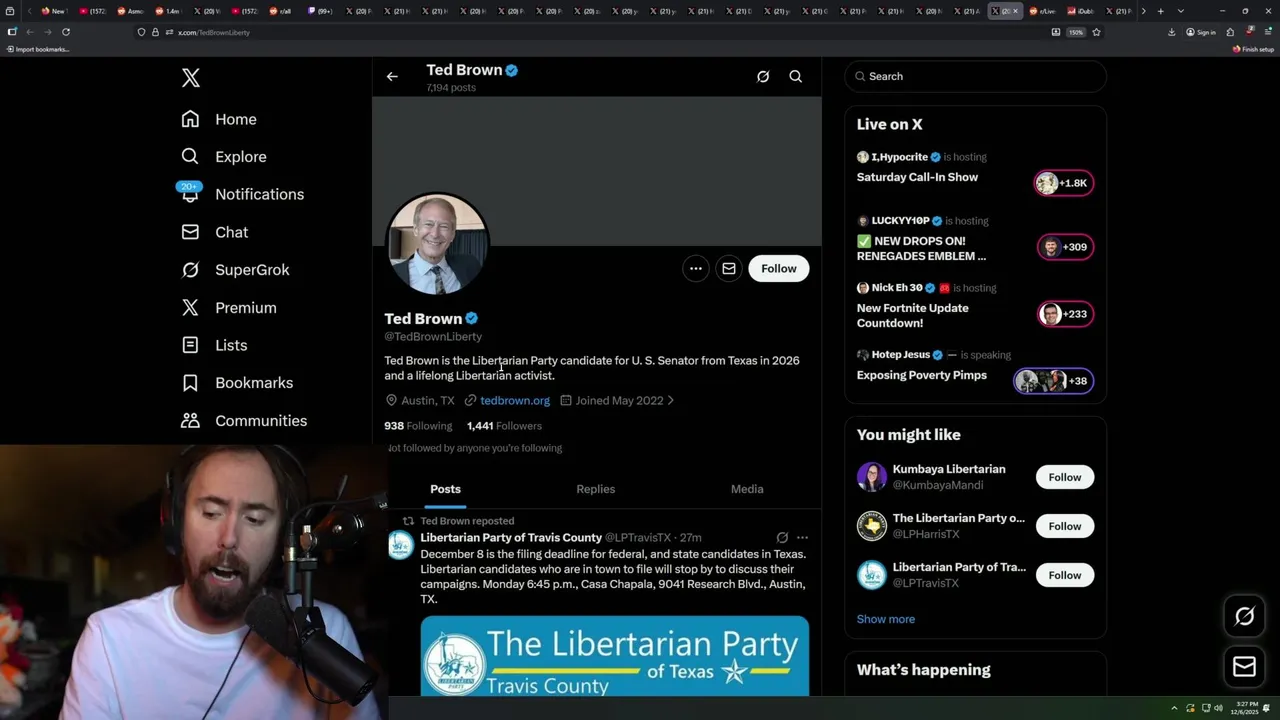Click the I,Hypocrite host name

(x=900, y=157)
